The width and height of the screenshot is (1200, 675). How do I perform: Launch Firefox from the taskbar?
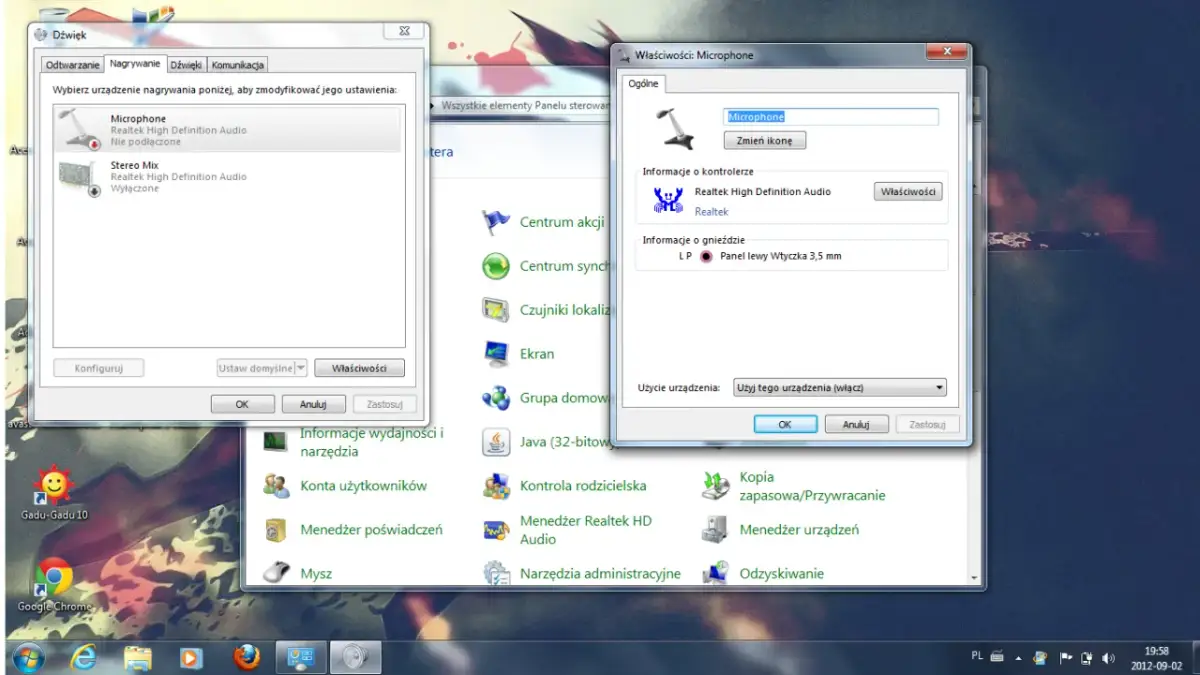(x=246, y=657)
